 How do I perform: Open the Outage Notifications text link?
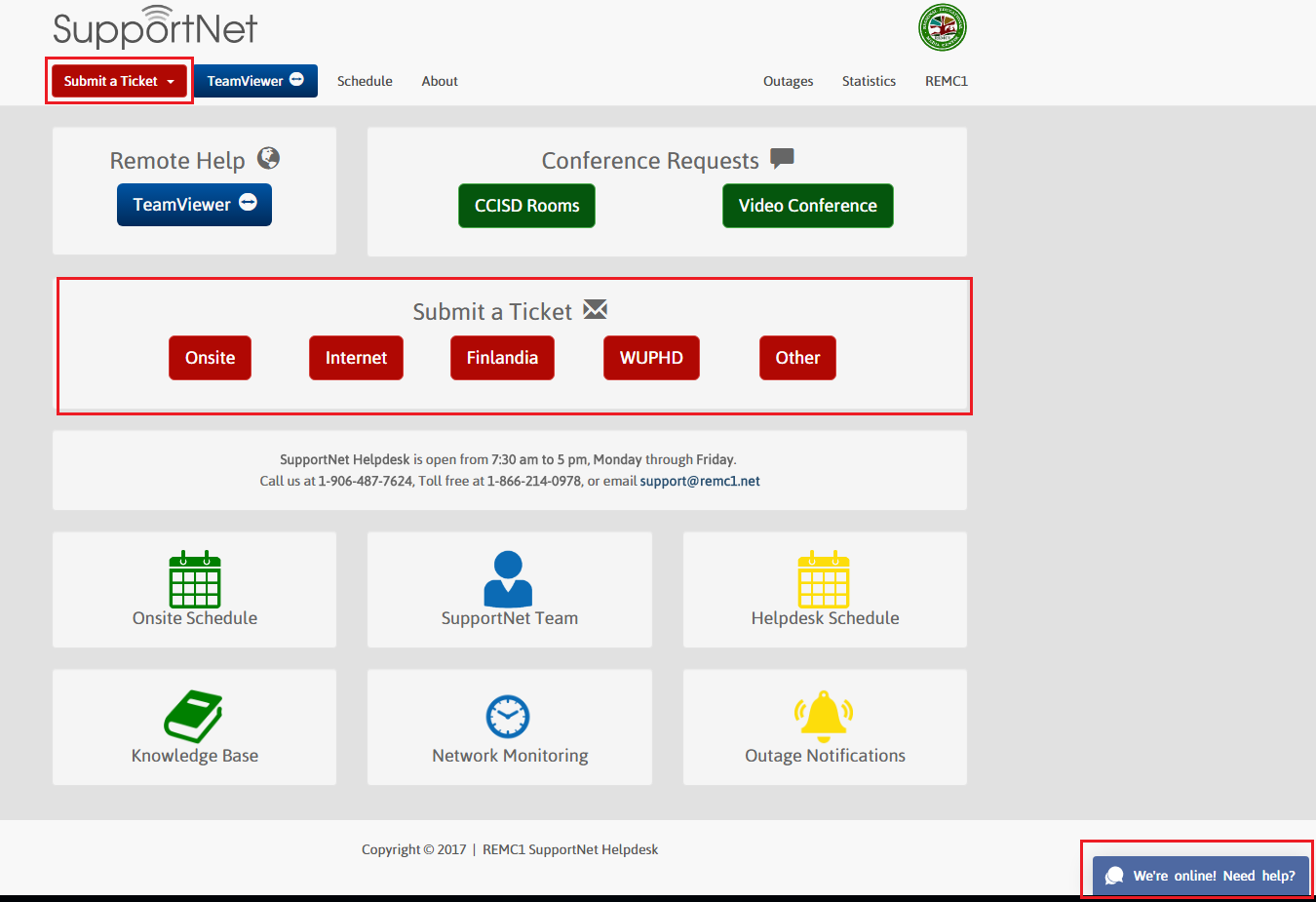825,756
